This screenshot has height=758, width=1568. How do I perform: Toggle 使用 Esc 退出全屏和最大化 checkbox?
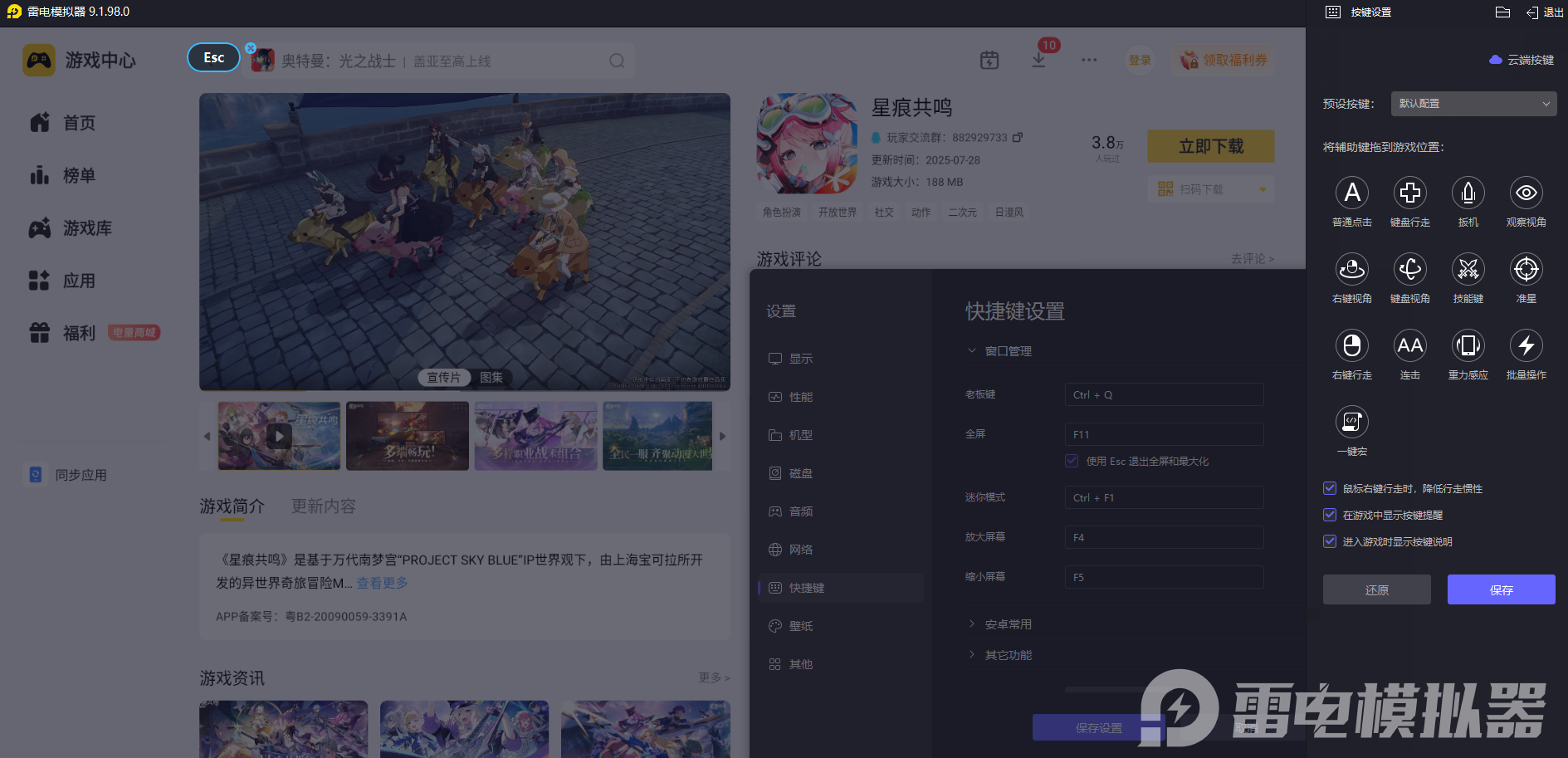coord(1072,461)
